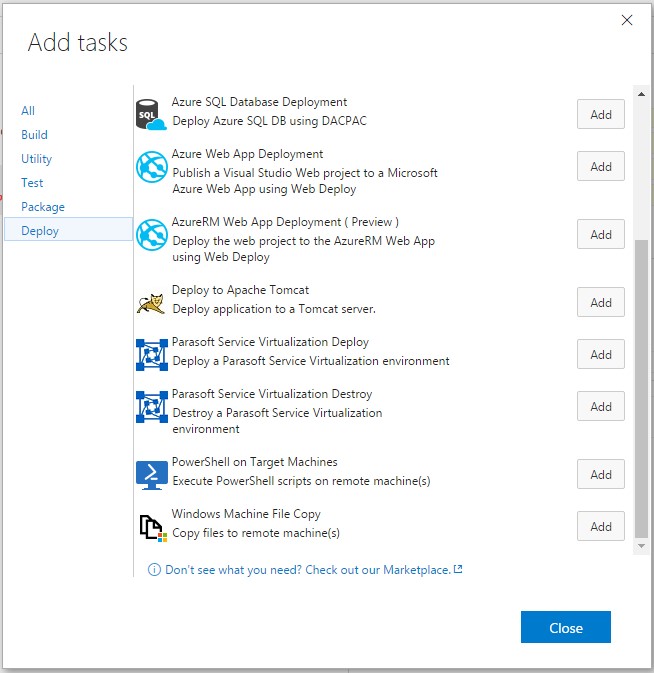Add the Azure SQL Database Deployment task
Screen dimensions: 654x673
pyautogui.click(x=600, y=114)
